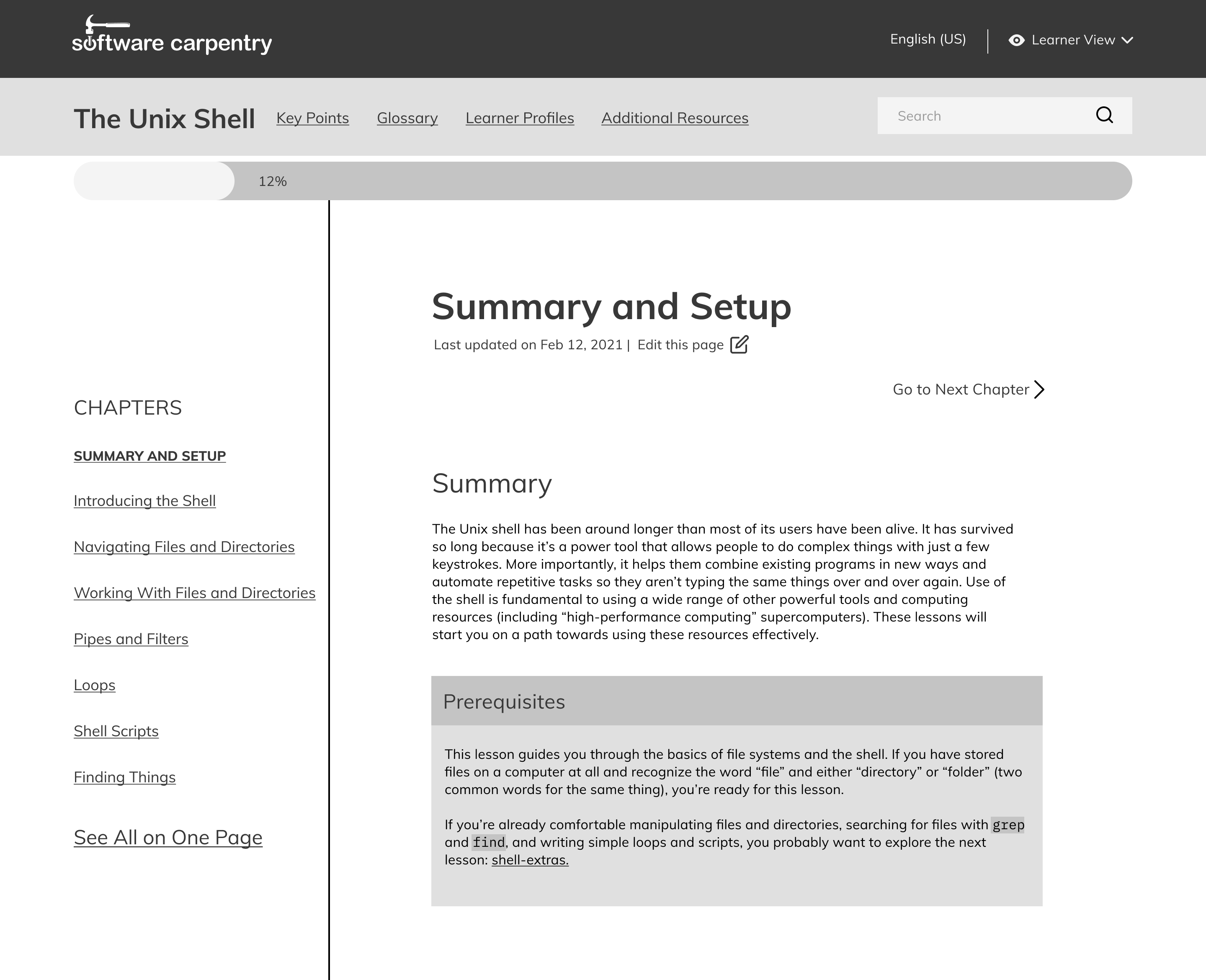1206x980 pixels.
Task: Open the Finding Things chapter
Action: [125, 777]
